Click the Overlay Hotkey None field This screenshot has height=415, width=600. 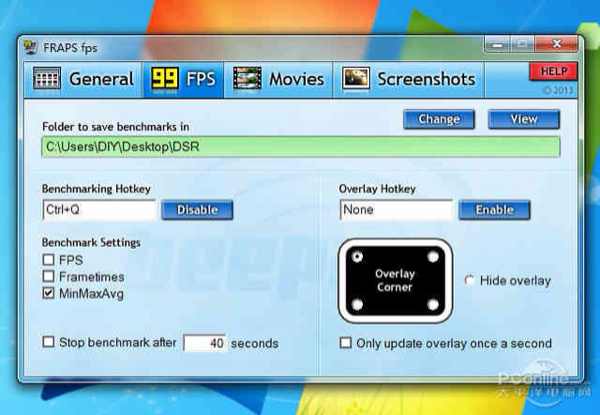[396, 210]
